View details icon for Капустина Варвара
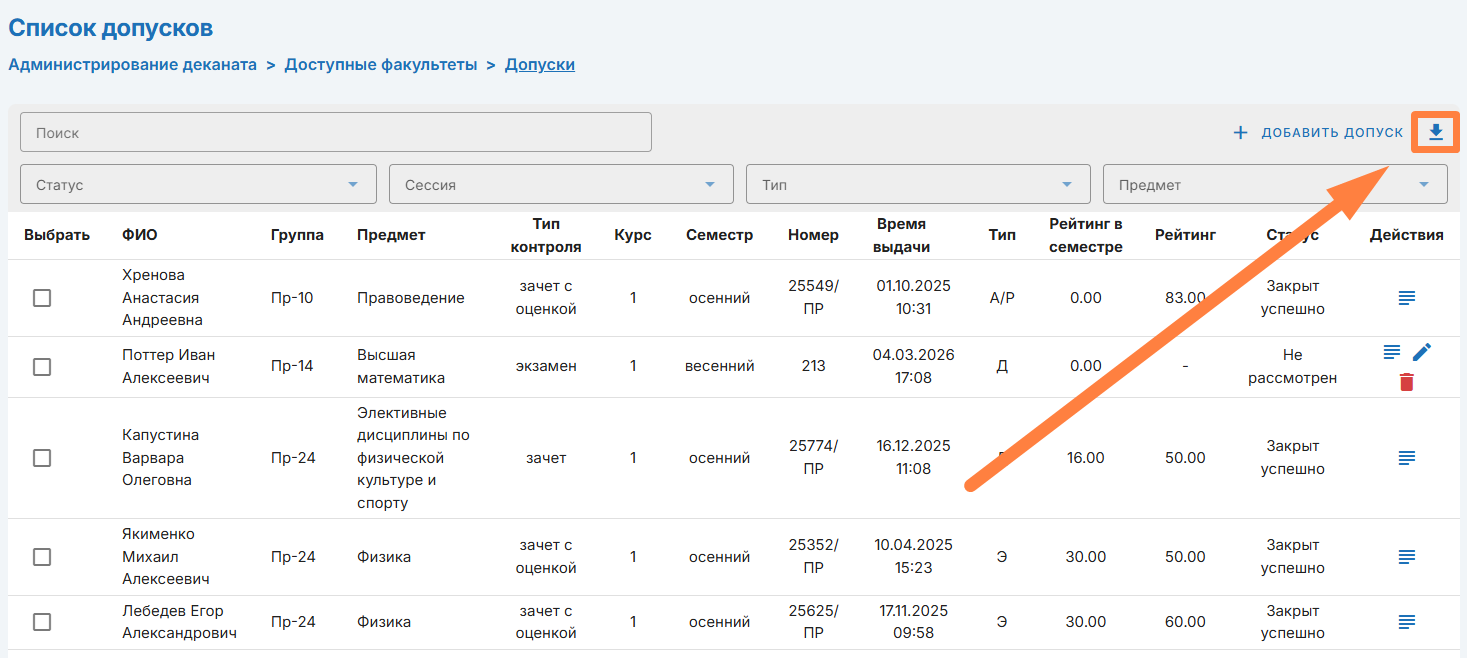 [1406, 458]
